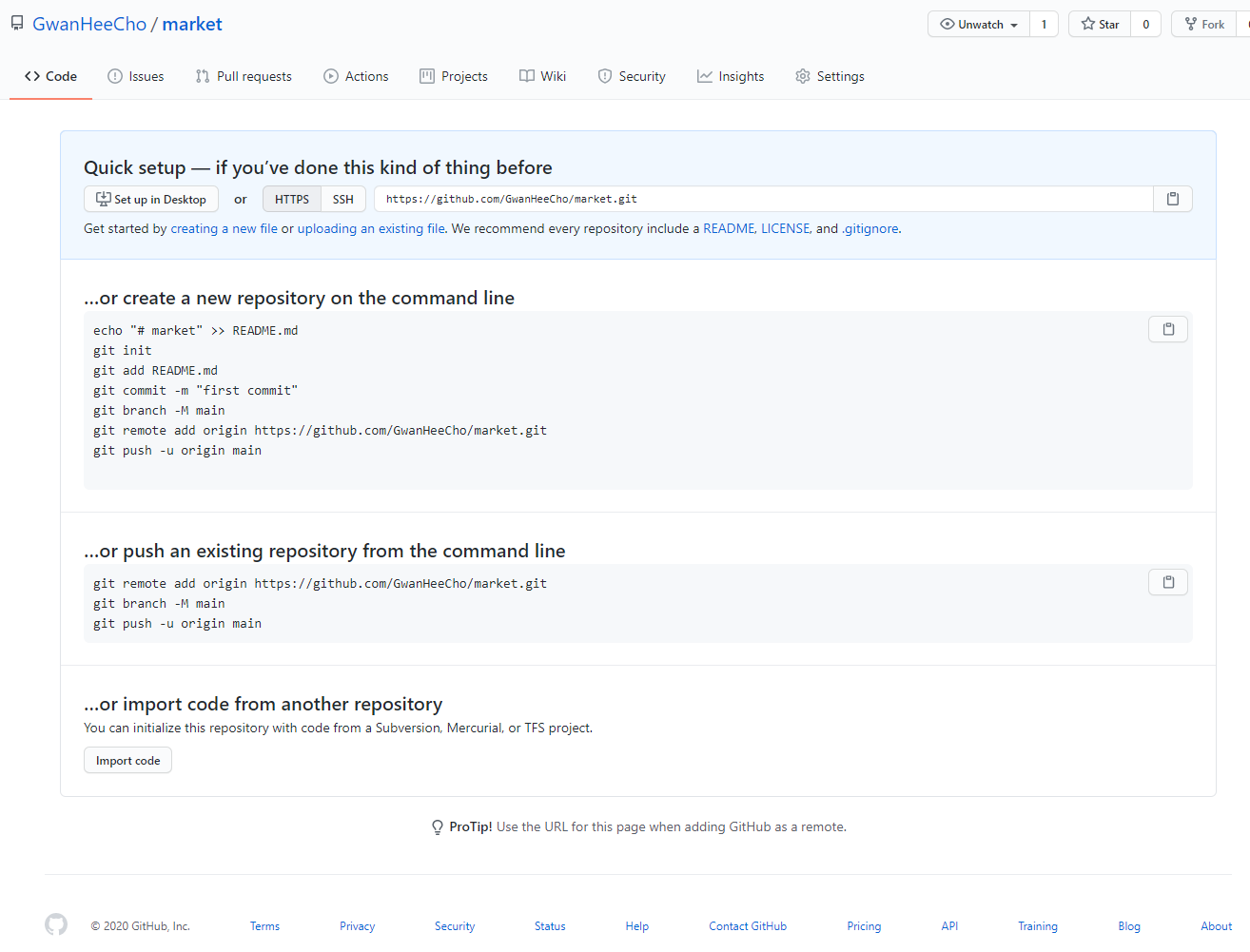This screenshot has width=1250, height=952.
Task: Open the LICENSE recommendation link
Action: [x=785, y=228]
